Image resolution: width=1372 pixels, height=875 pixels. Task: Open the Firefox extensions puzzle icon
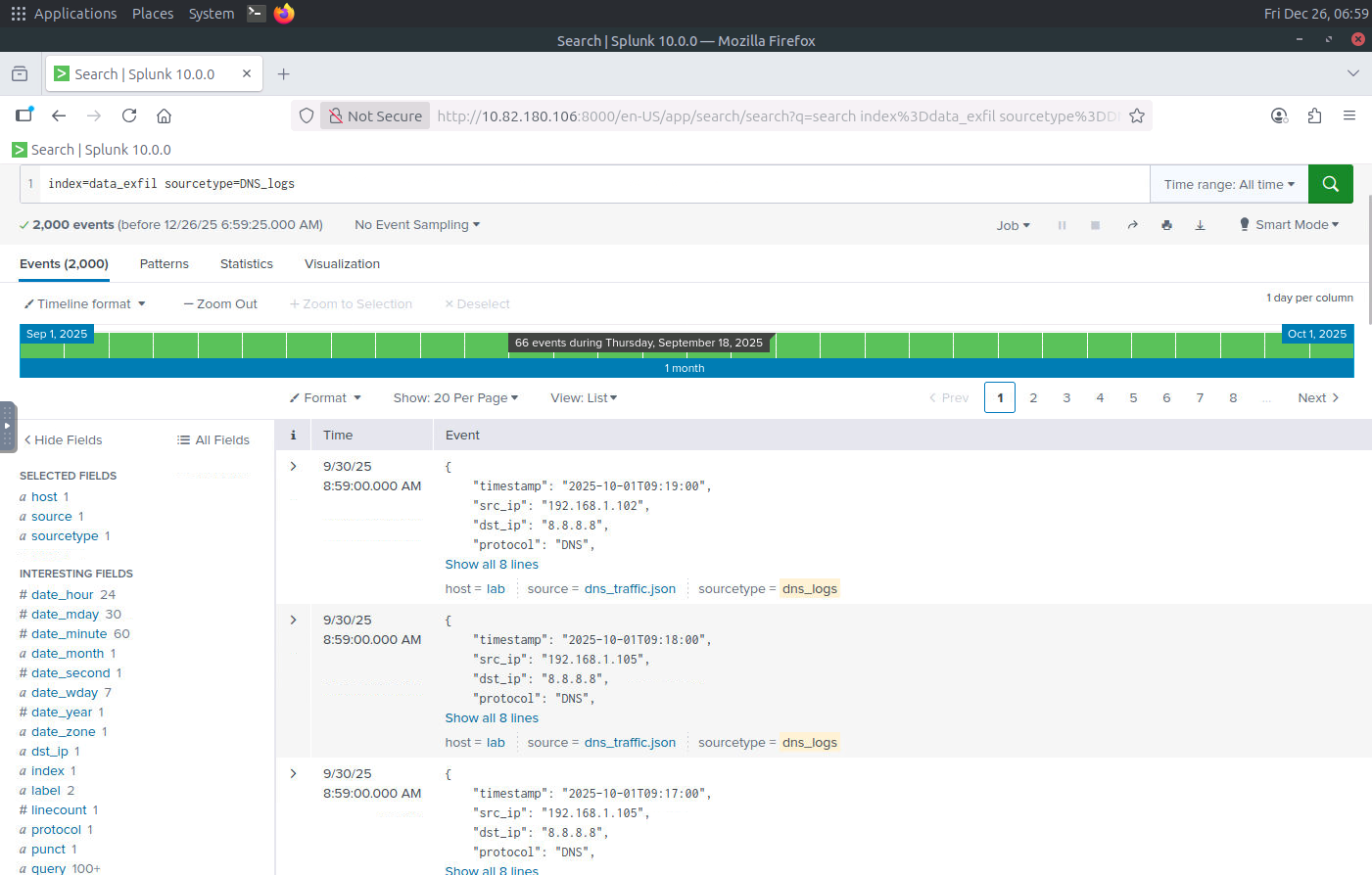[x=1314, y=115]
